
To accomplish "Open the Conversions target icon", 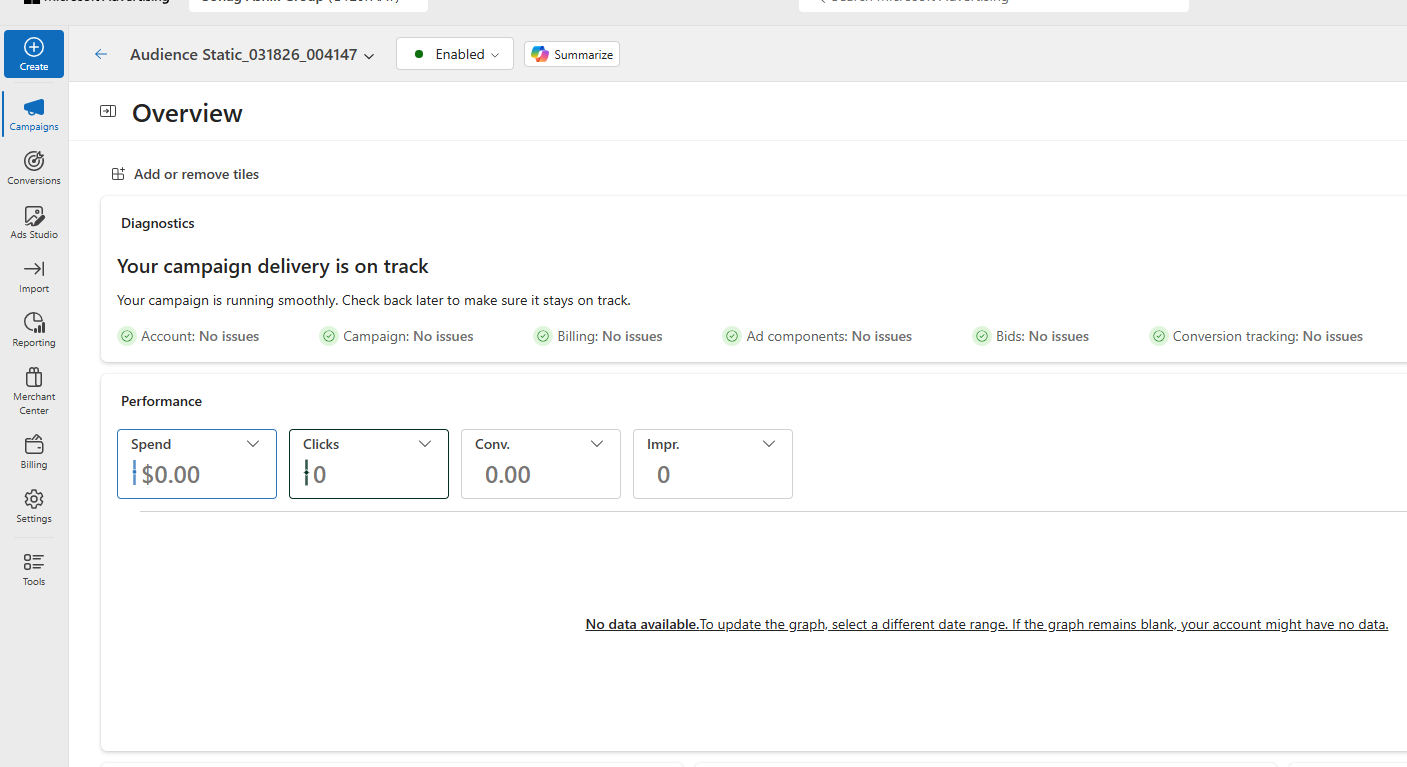I will tap(34, 162).
